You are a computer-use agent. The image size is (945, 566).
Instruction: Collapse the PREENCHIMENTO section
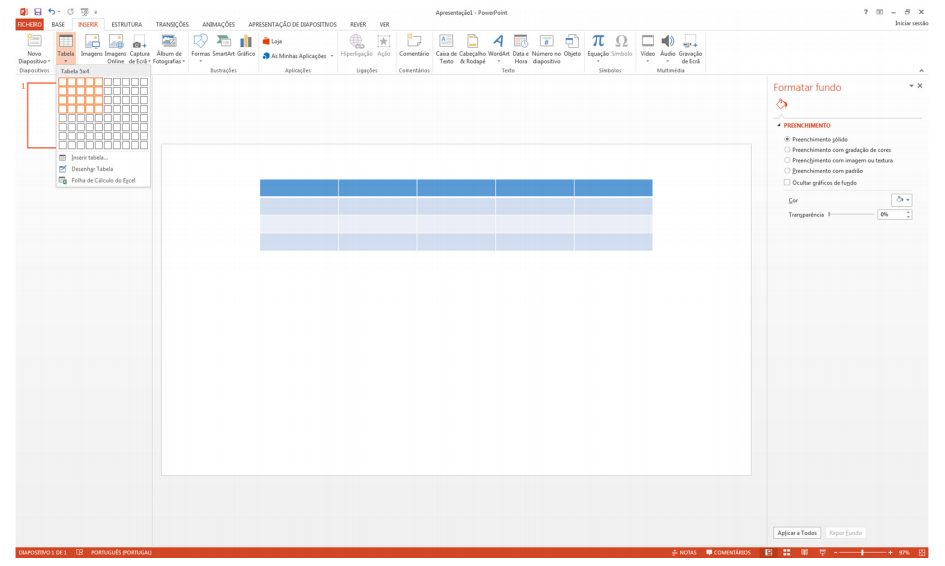click(779, 126)
